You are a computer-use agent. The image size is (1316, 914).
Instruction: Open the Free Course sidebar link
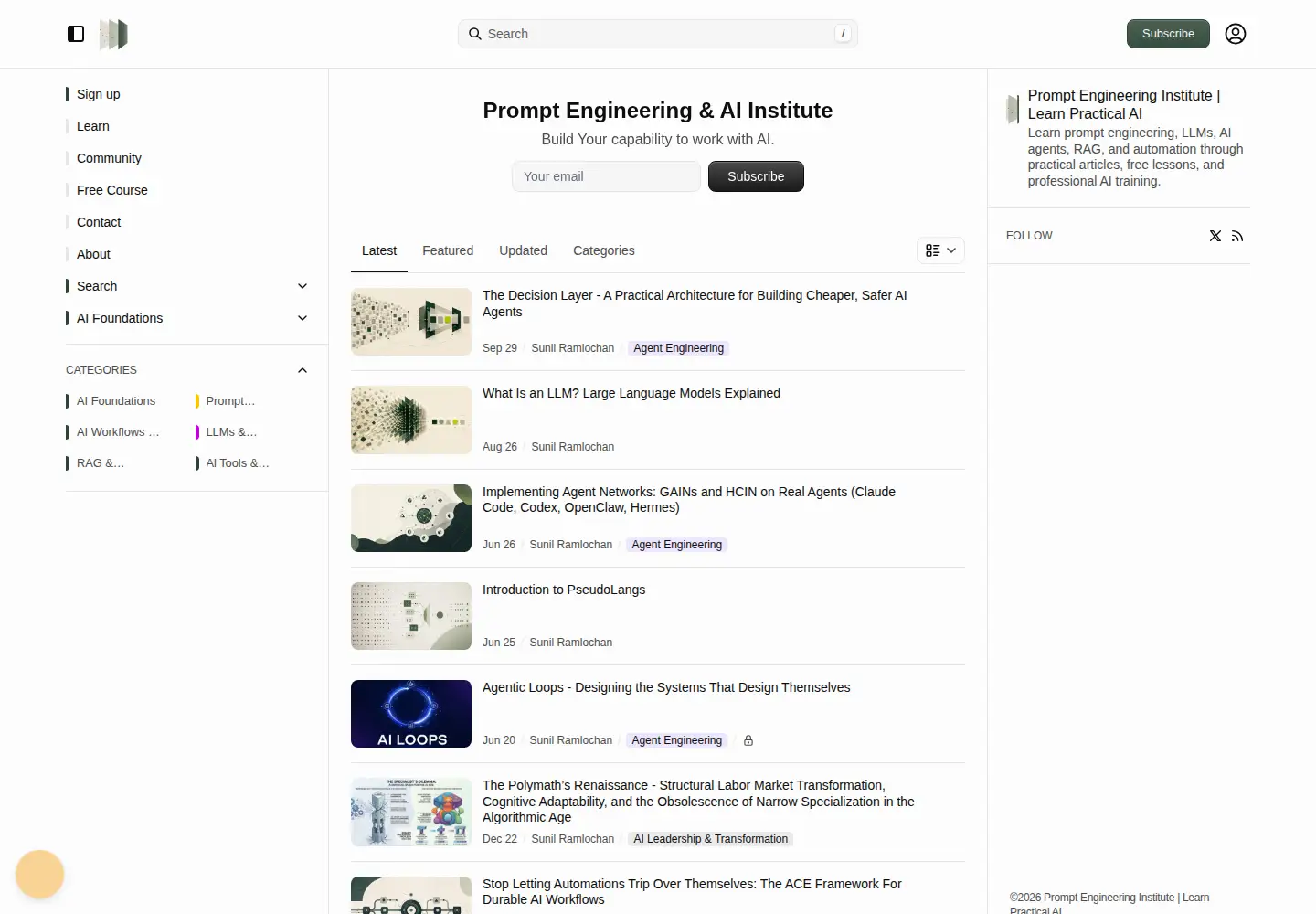pos(112,190)
